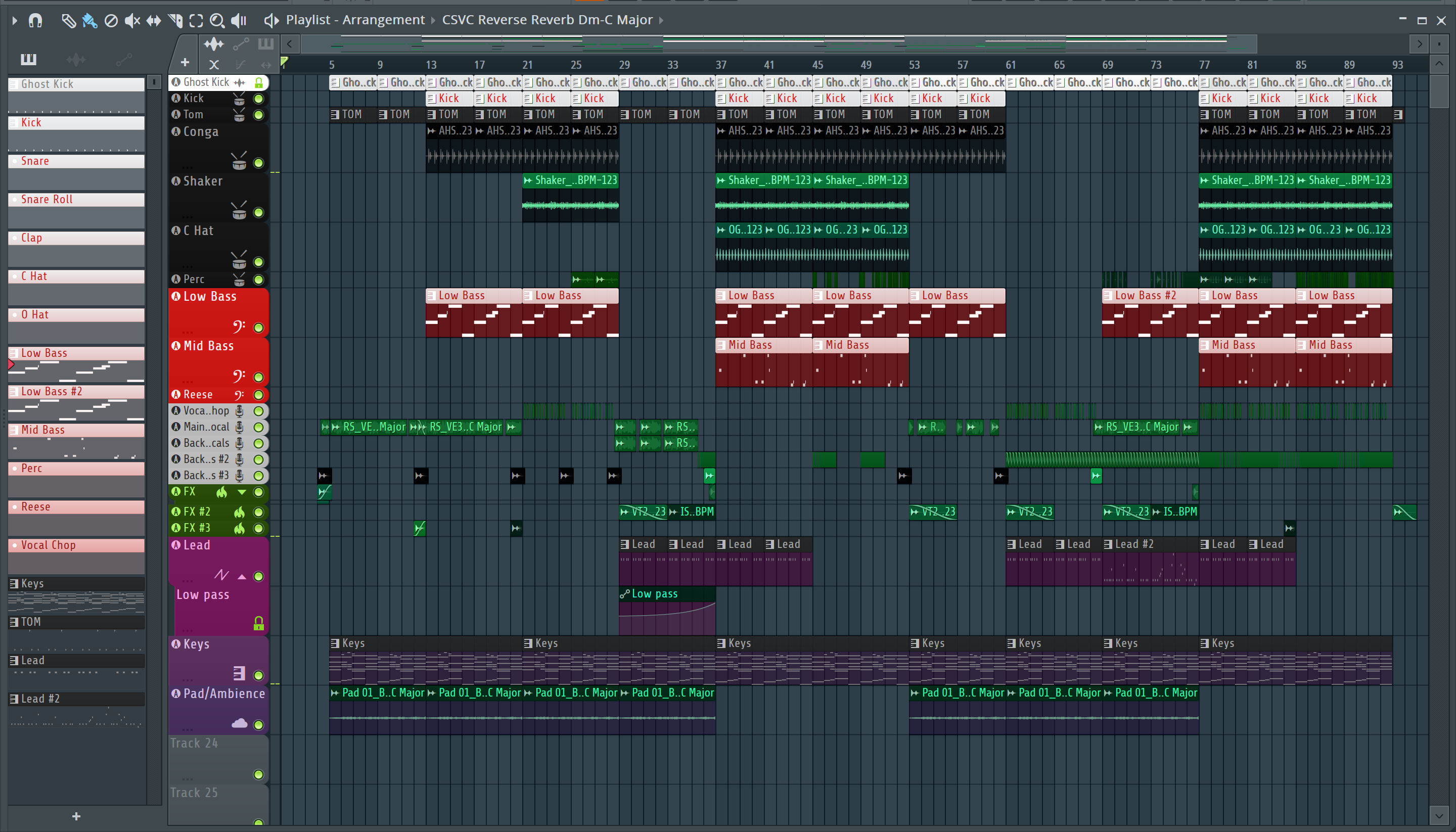Select the Slip tool
This screenshot has height=832, width=1456.
point(154,21)
